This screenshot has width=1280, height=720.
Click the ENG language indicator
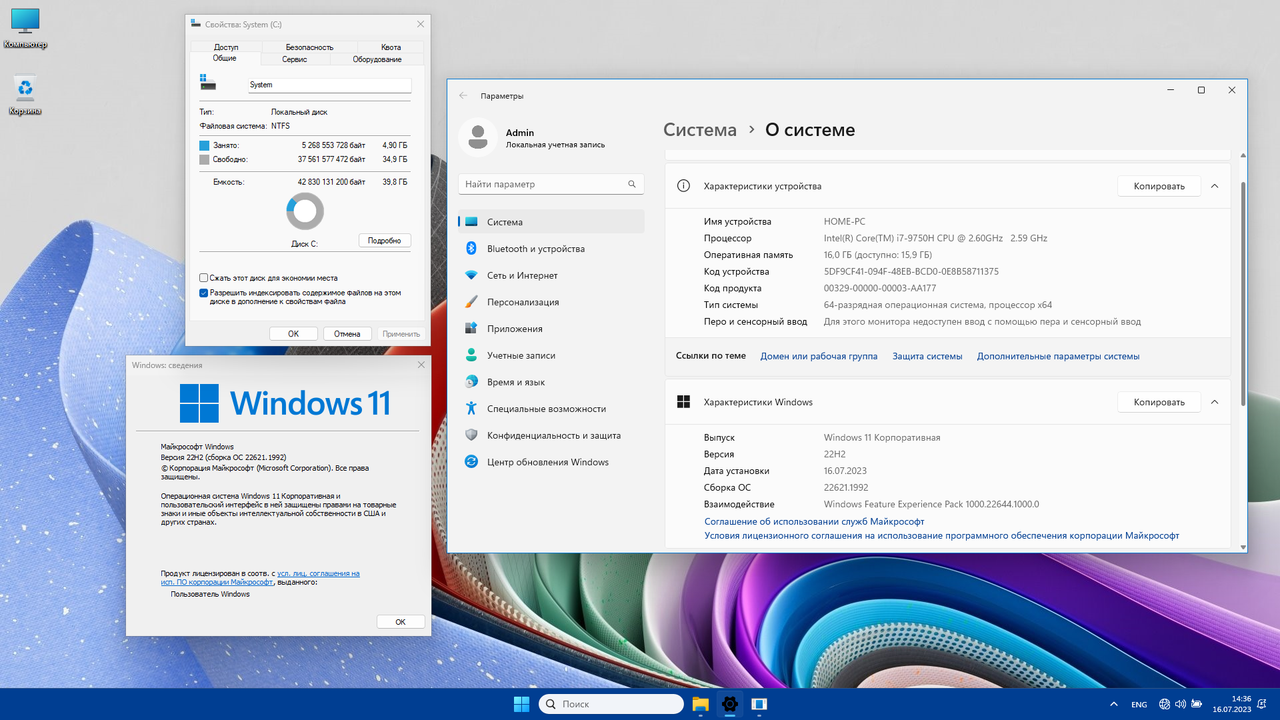[1139, 704]
